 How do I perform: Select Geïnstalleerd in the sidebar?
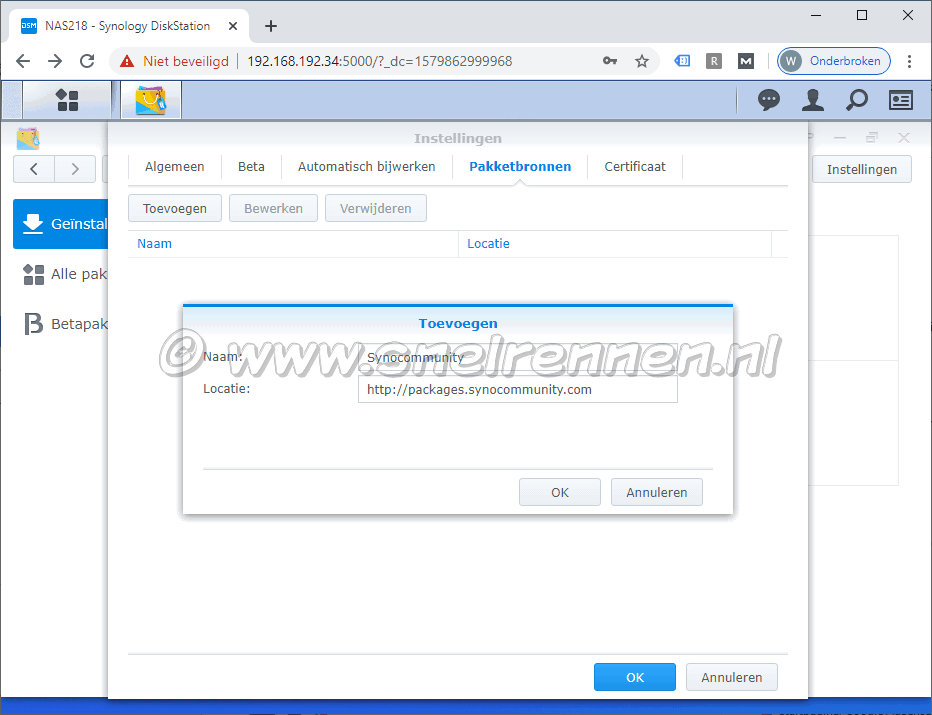(x=61, y=223)
